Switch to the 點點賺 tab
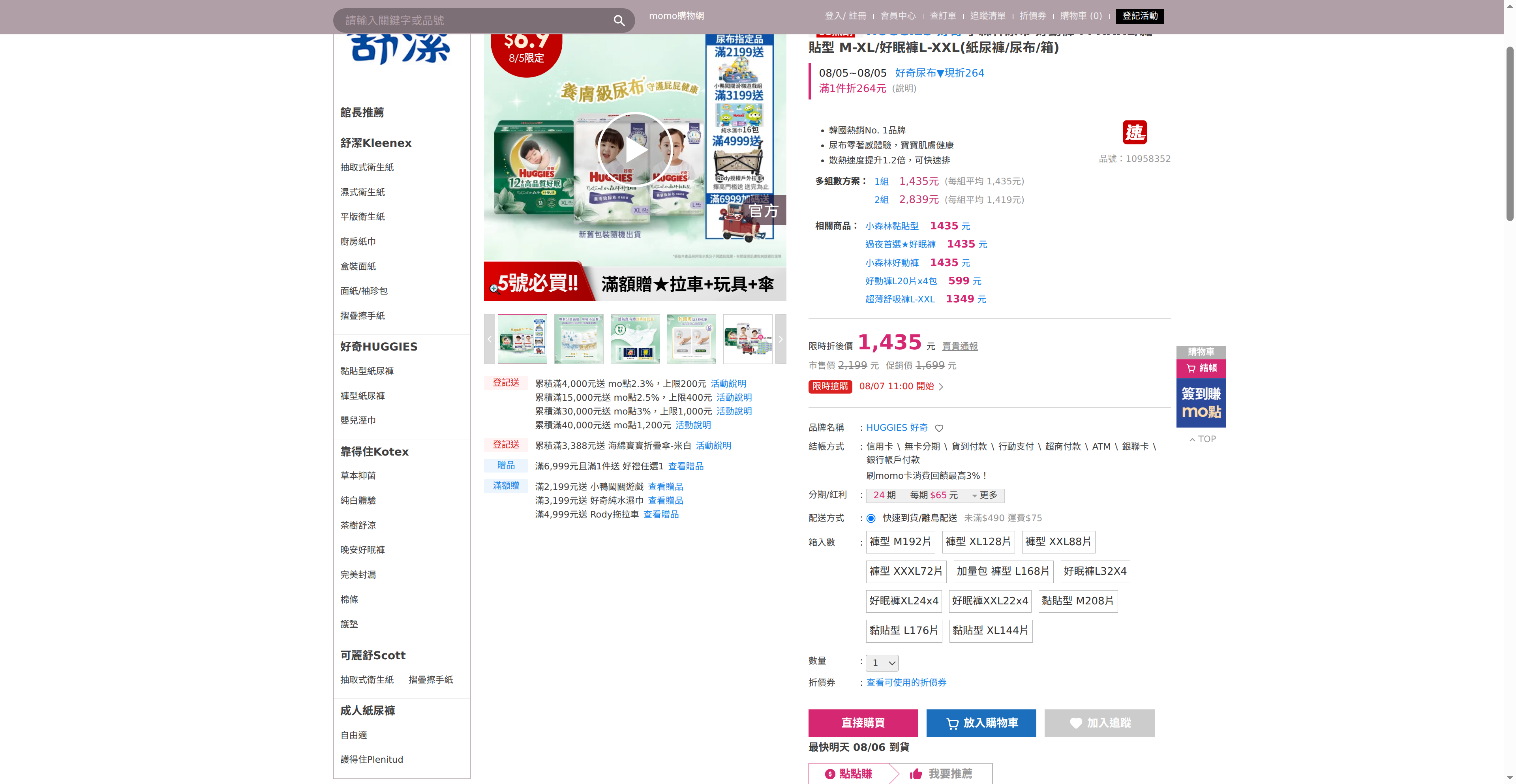 click(x=848, y=773)
